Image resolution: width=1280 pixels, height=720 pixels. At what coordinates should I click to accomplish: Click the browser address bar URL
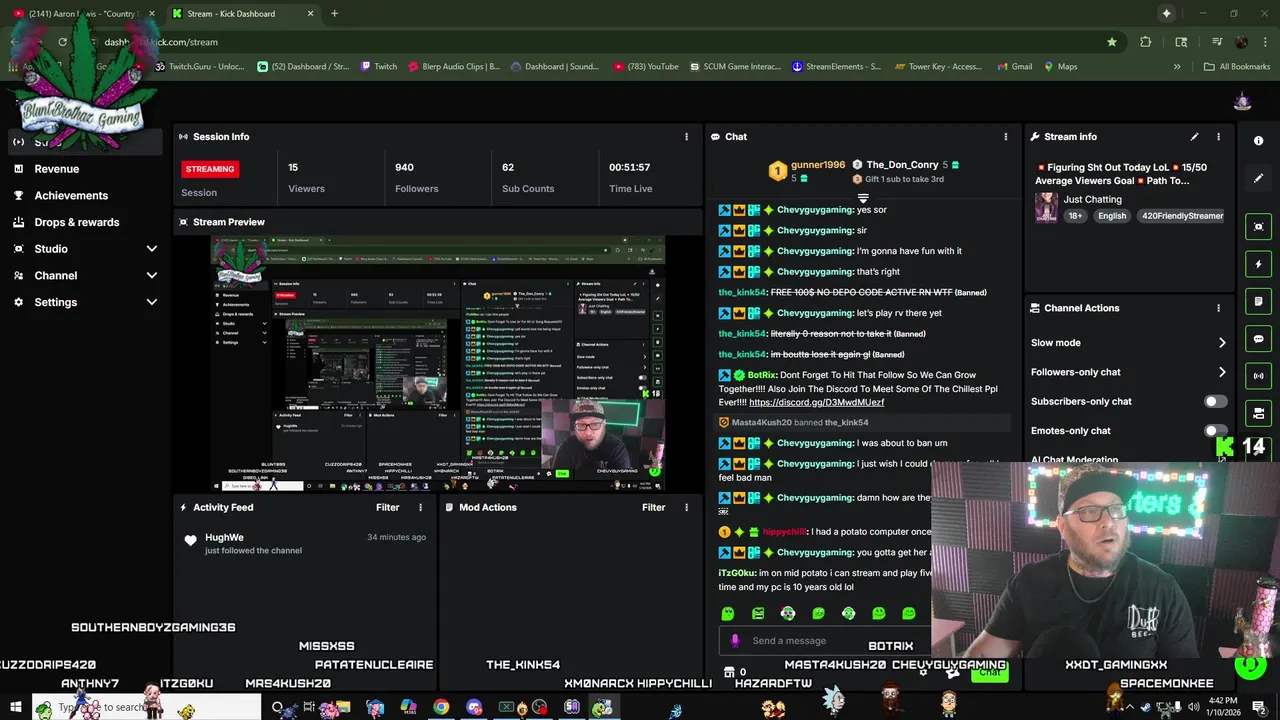161,42
